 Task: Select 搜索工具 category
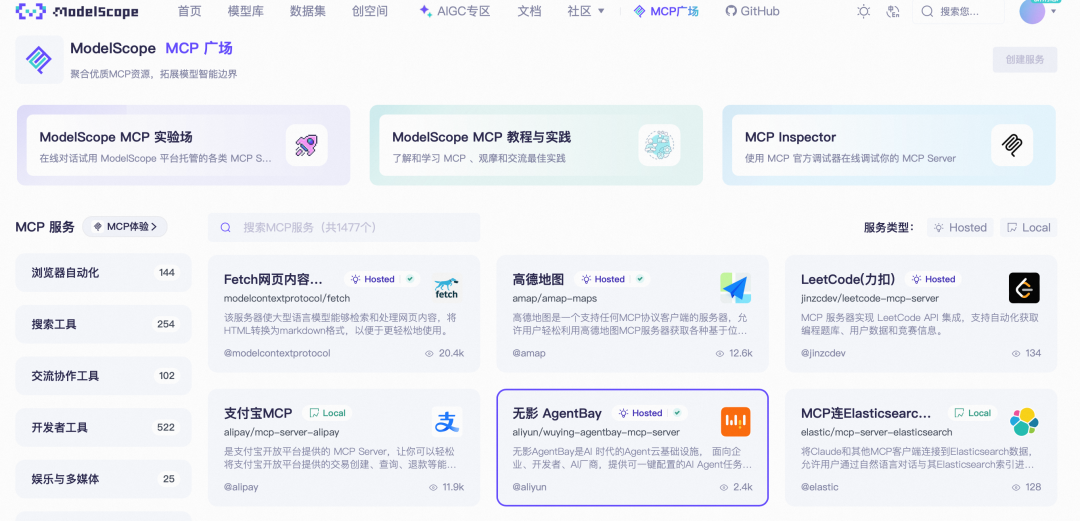(103, 324)
